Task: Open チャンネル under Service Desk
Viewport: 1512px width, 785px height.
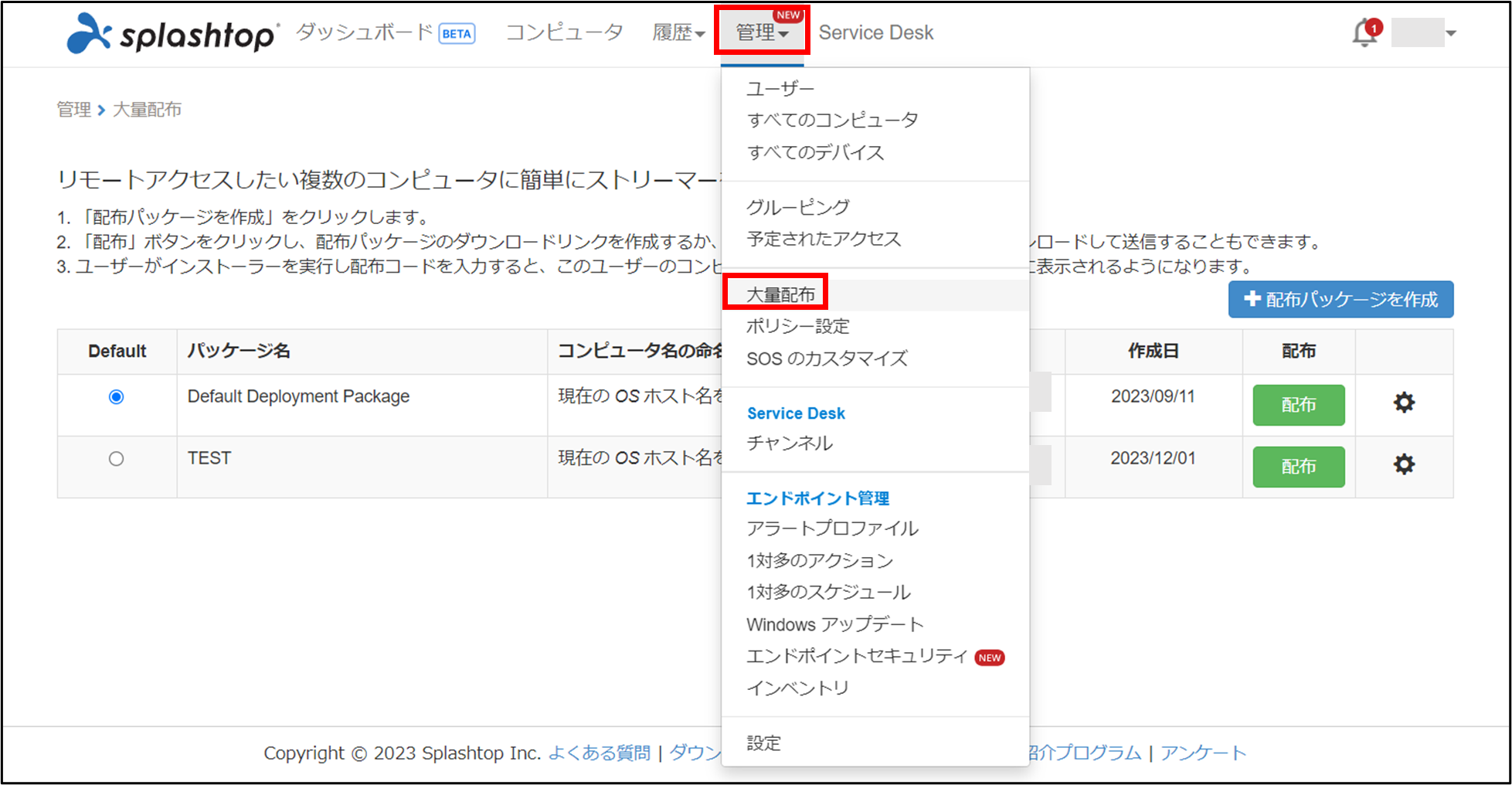Action: click(x=790, y=443)
